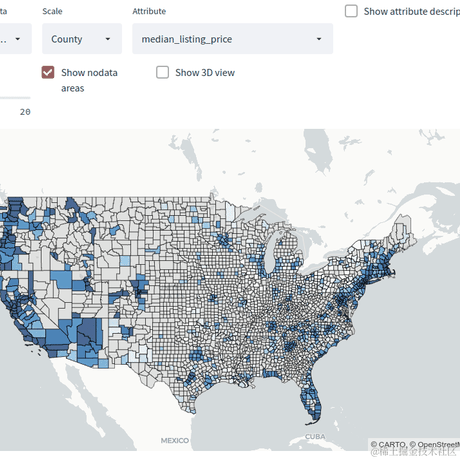The image size is (460, 460).
Task: Click the slider track above value 20
Action: pos(15,98)
